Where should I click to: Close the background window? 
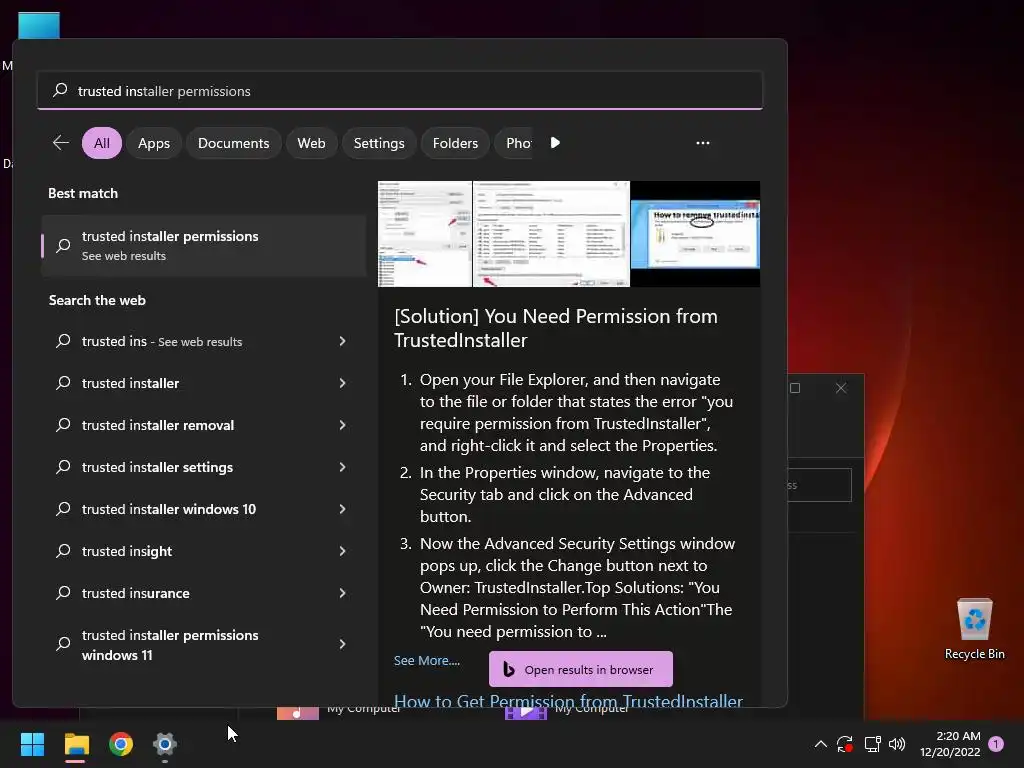pos(841,388)
